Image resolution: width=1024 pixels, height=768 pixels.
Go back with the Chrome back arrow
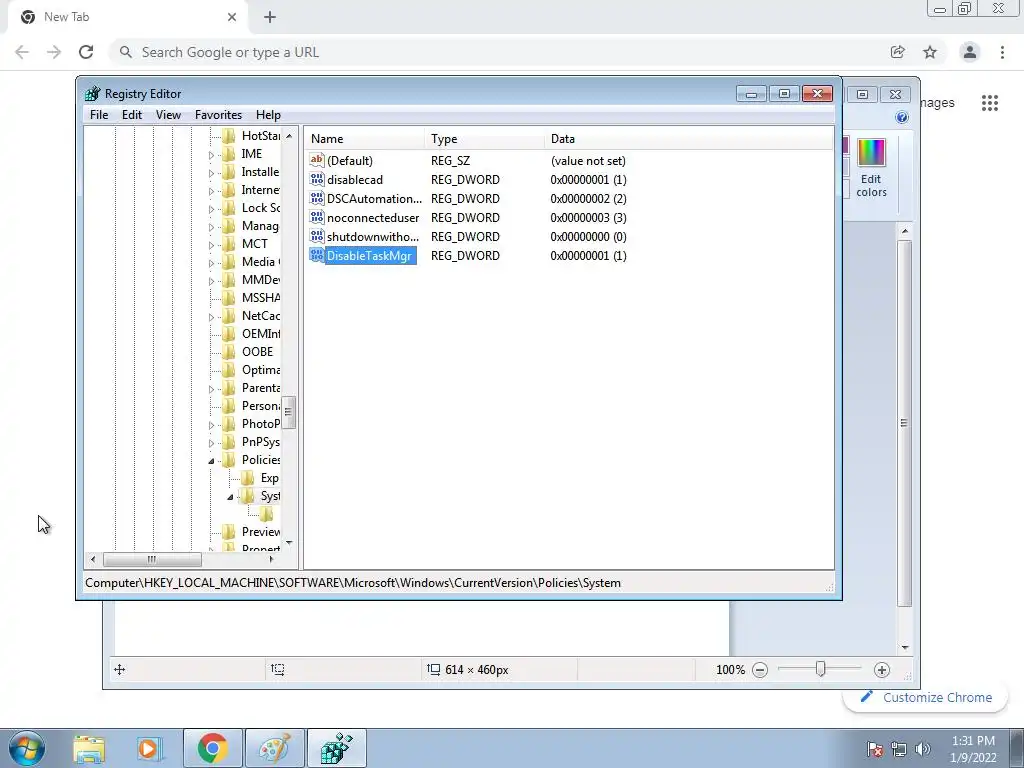[22, 52]
